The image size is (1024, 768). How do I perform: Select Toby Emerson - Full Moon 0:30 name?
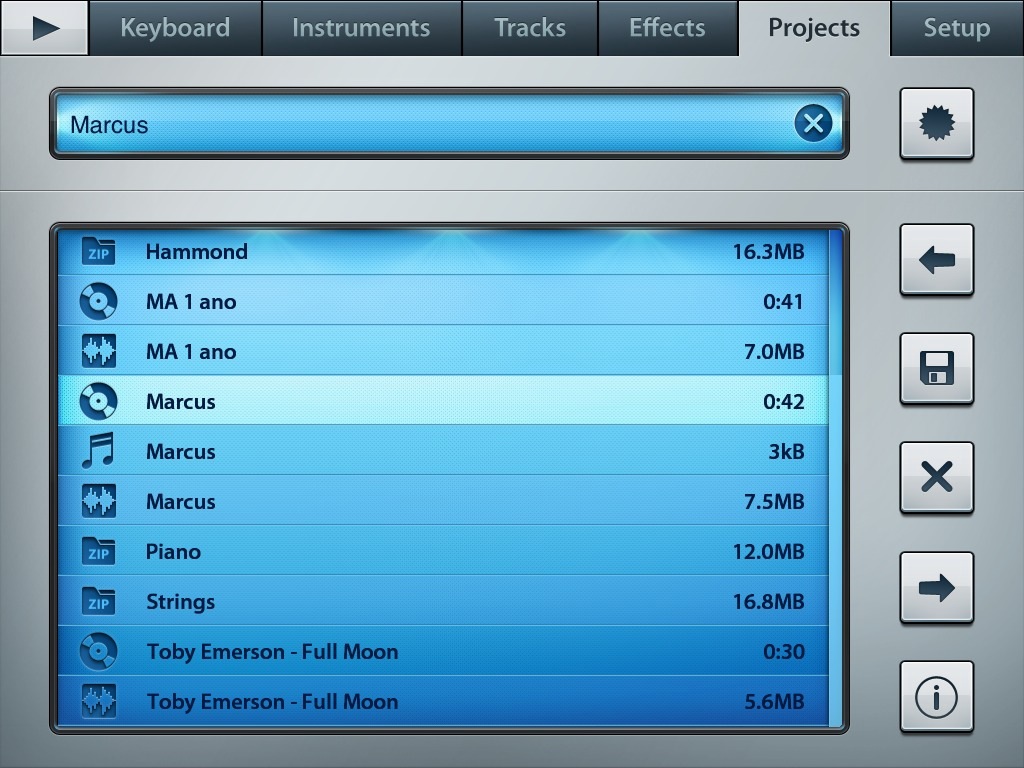(x=272, y=652)
